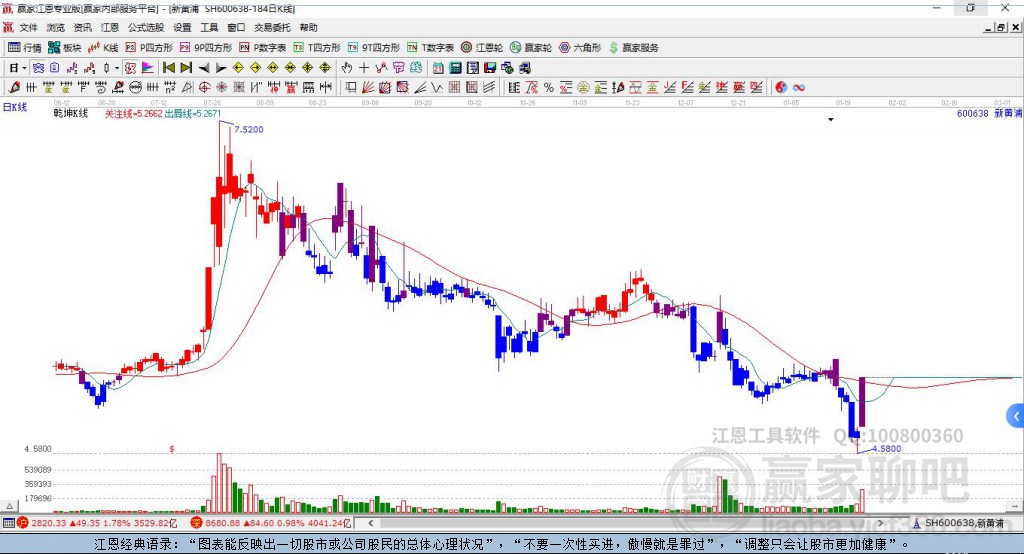The height and width of the screenshot is (554, 1024).
Task: Open the 交易委托 menu
Action: (272, 27)
